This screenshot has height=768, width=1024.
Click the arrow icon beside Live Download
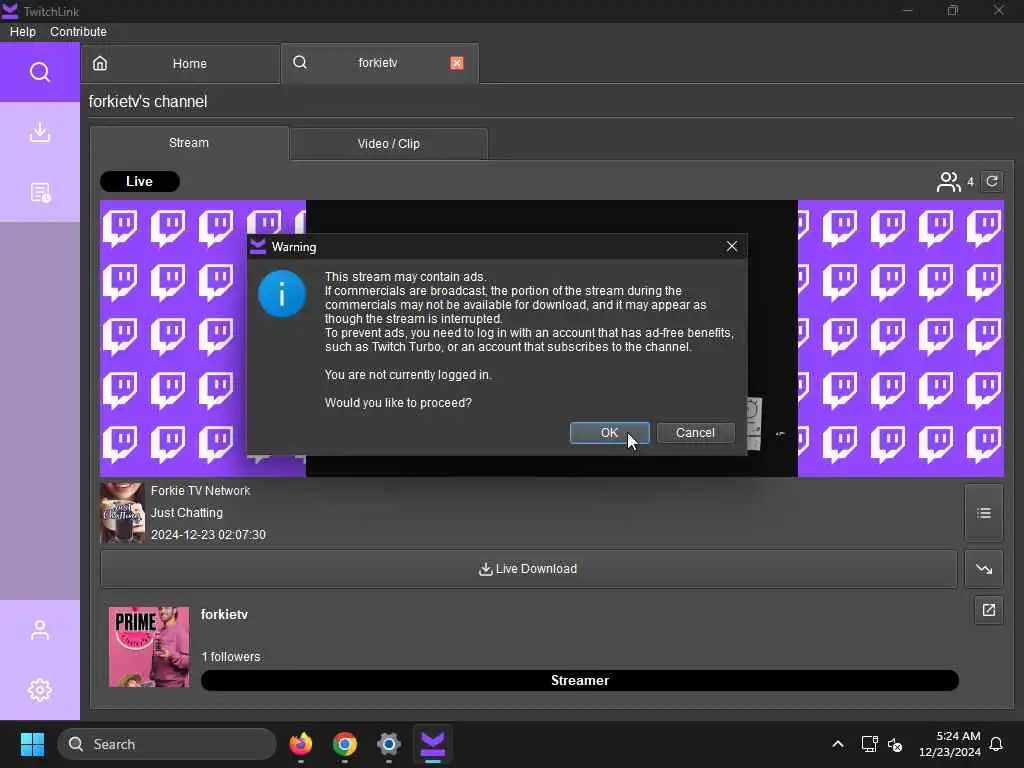(984, 569)
